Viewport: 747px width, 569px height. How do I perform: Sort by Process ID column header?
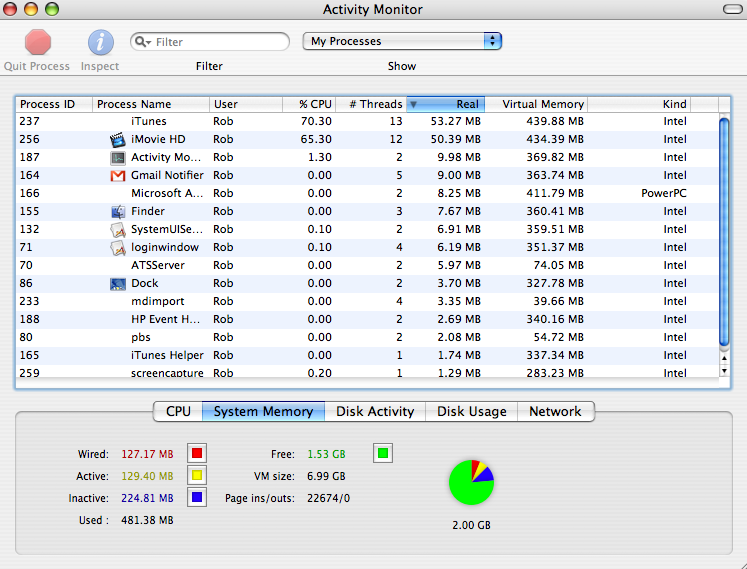[54, 104]
